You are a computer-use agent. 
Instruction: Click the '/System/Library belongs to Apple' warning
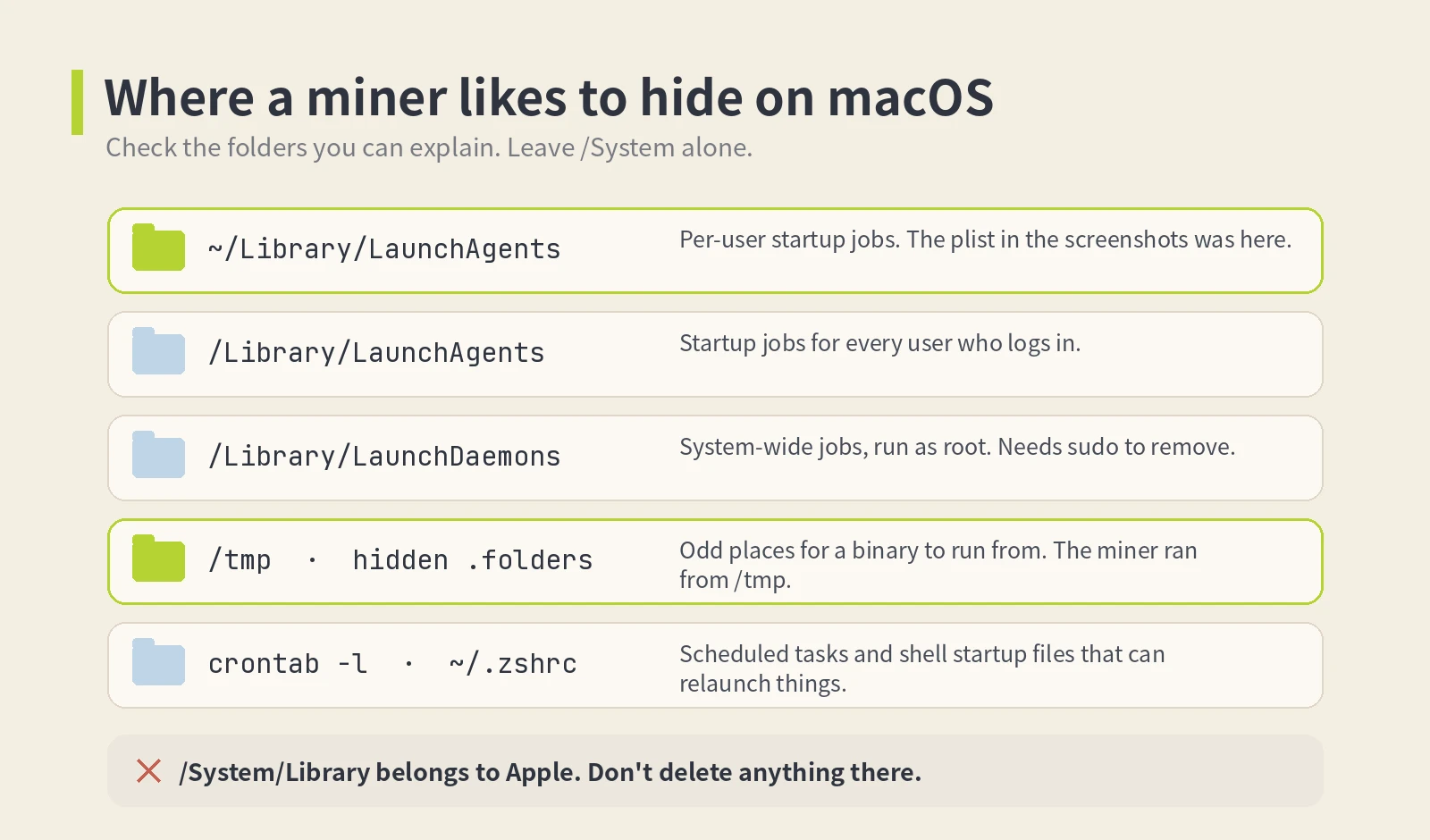tap(550, 772)
